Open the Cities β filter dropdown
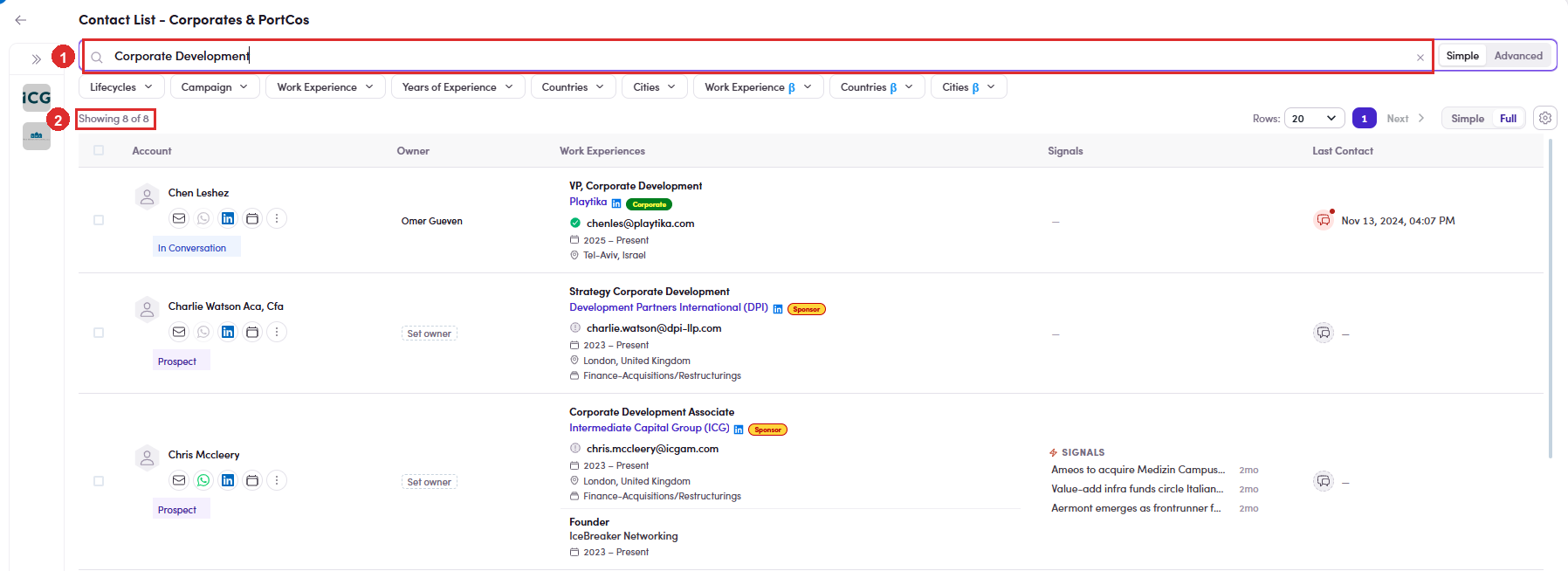Screen dimensions: 1568x571 tap(969, 87)
